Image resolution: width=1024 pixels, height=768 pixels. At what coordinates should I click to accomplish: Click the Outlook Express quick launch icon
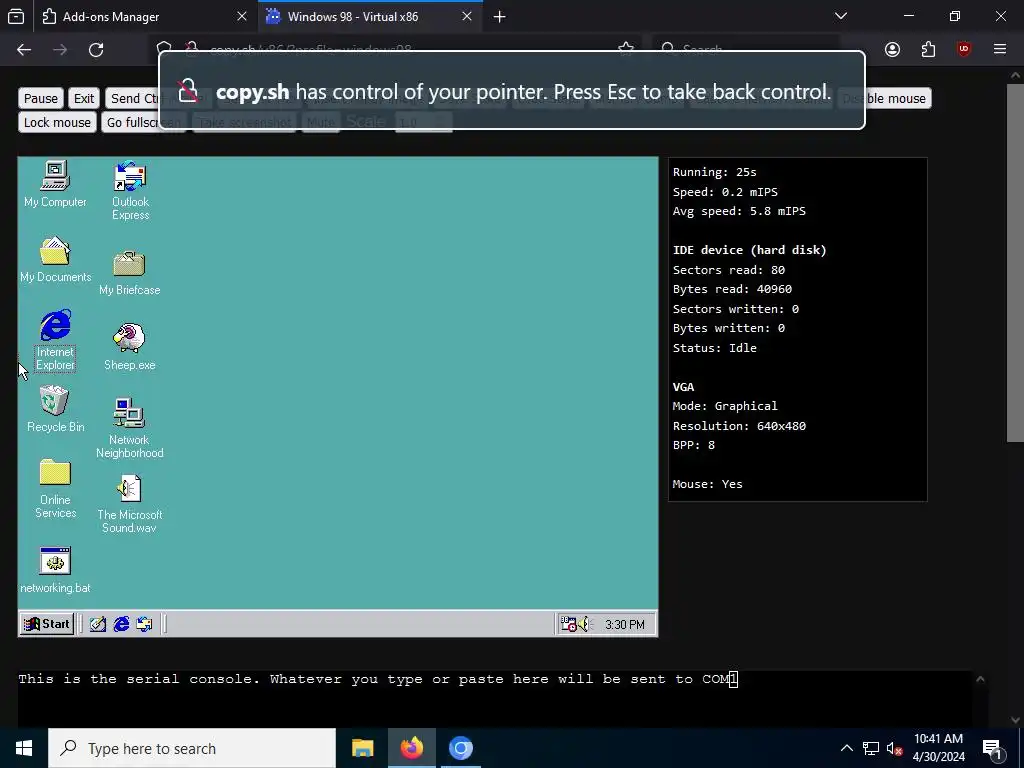pos(144,624)
